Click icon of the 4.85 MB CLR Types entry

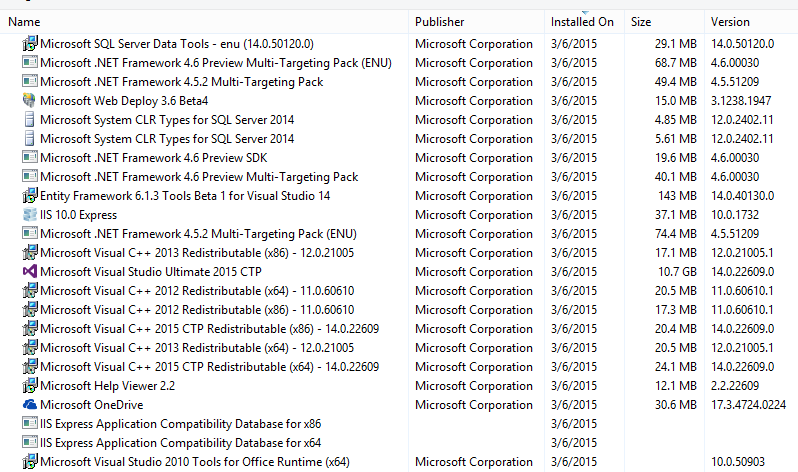[x=30, y=120]
